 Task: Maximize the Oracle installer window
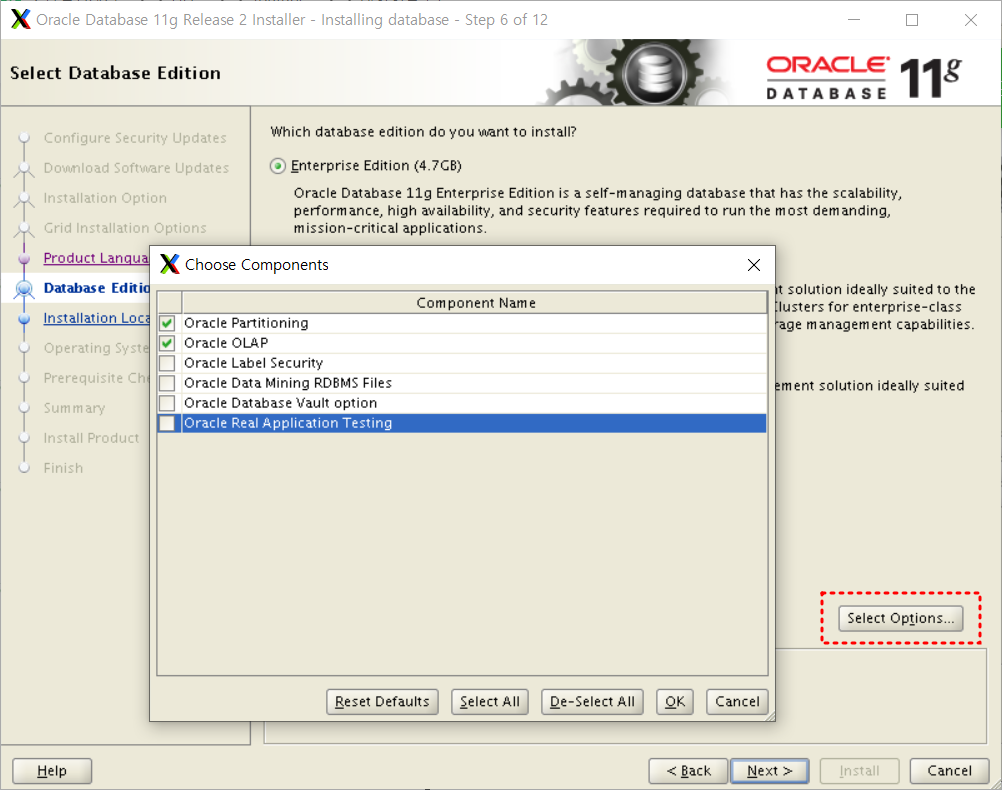912,20
